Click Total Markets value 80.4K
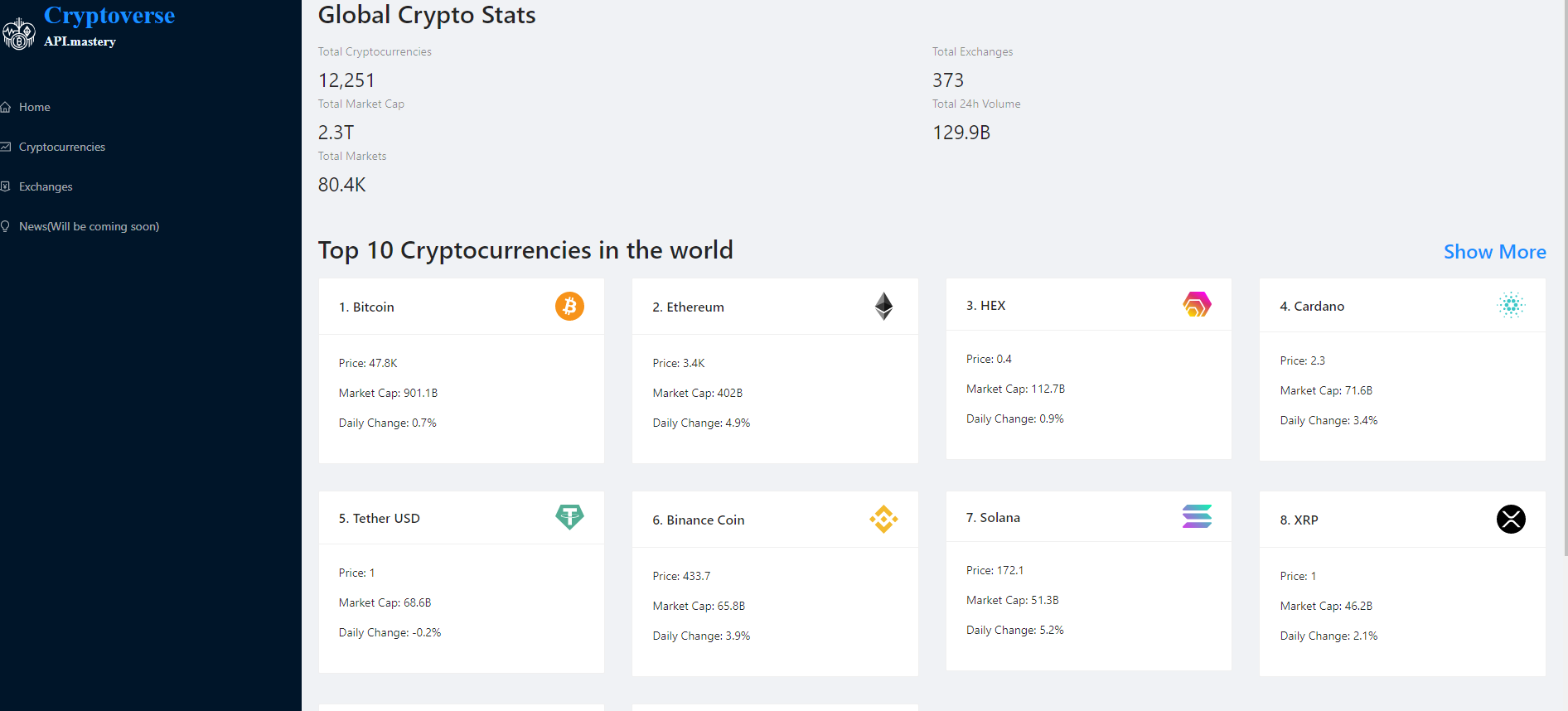 click(x=341, y=185)
